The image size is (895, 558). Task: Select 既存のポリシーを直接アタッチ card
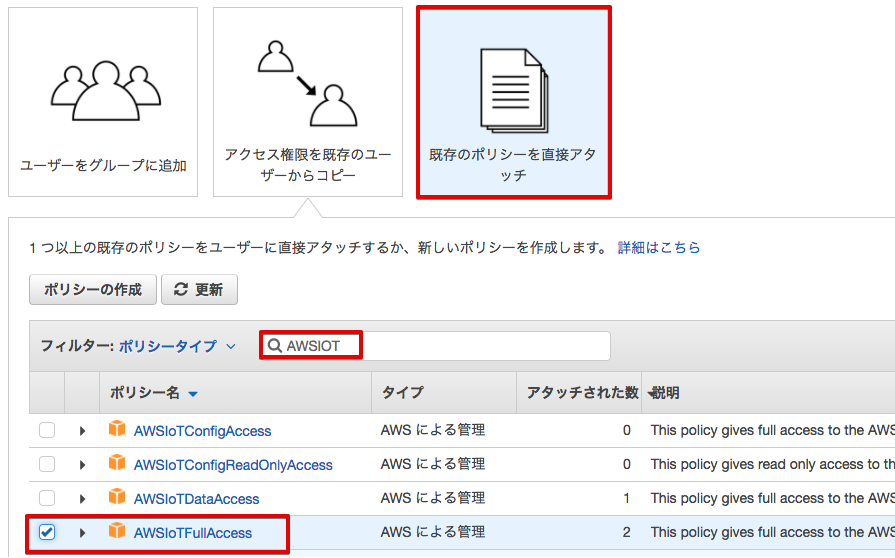point(514,102)
